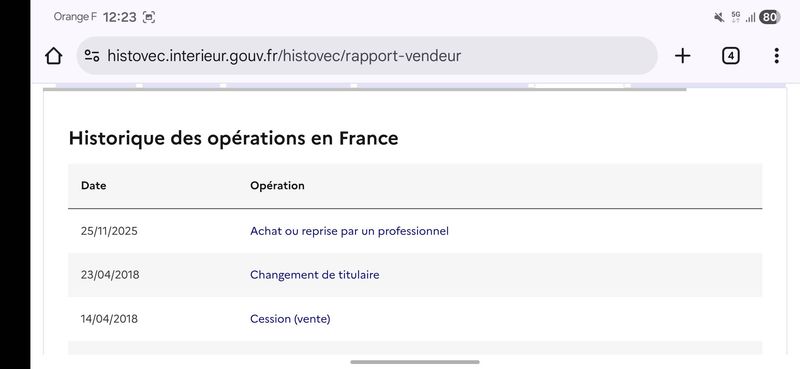Open site info icon in address bar
800x369 pixels.
click(92, 56)
